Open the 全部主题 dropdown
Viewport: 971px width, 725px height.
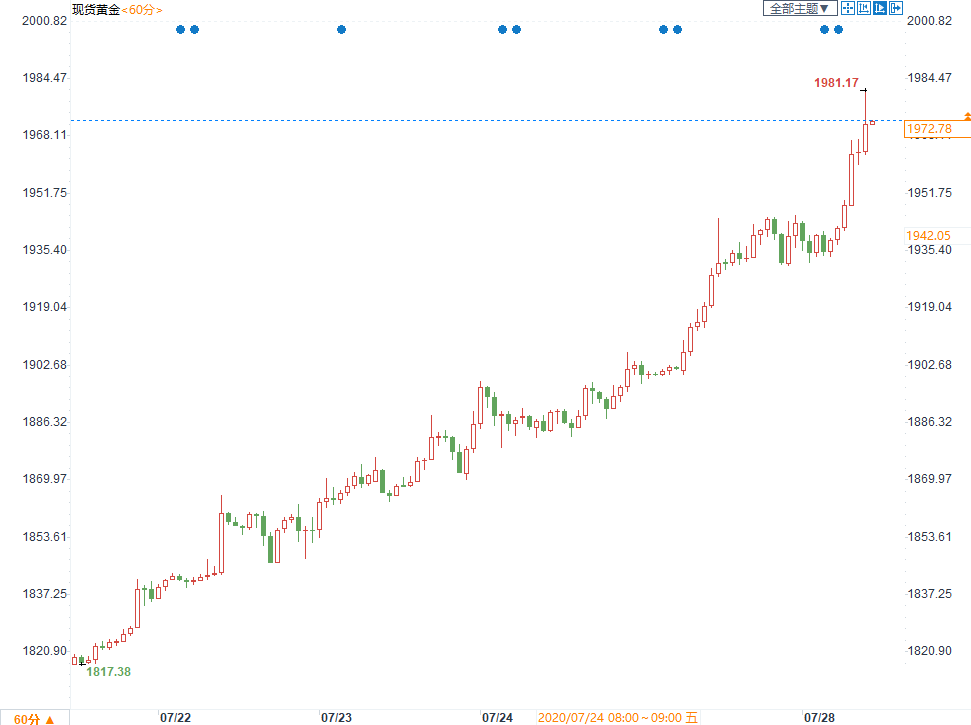coord(799,9)
